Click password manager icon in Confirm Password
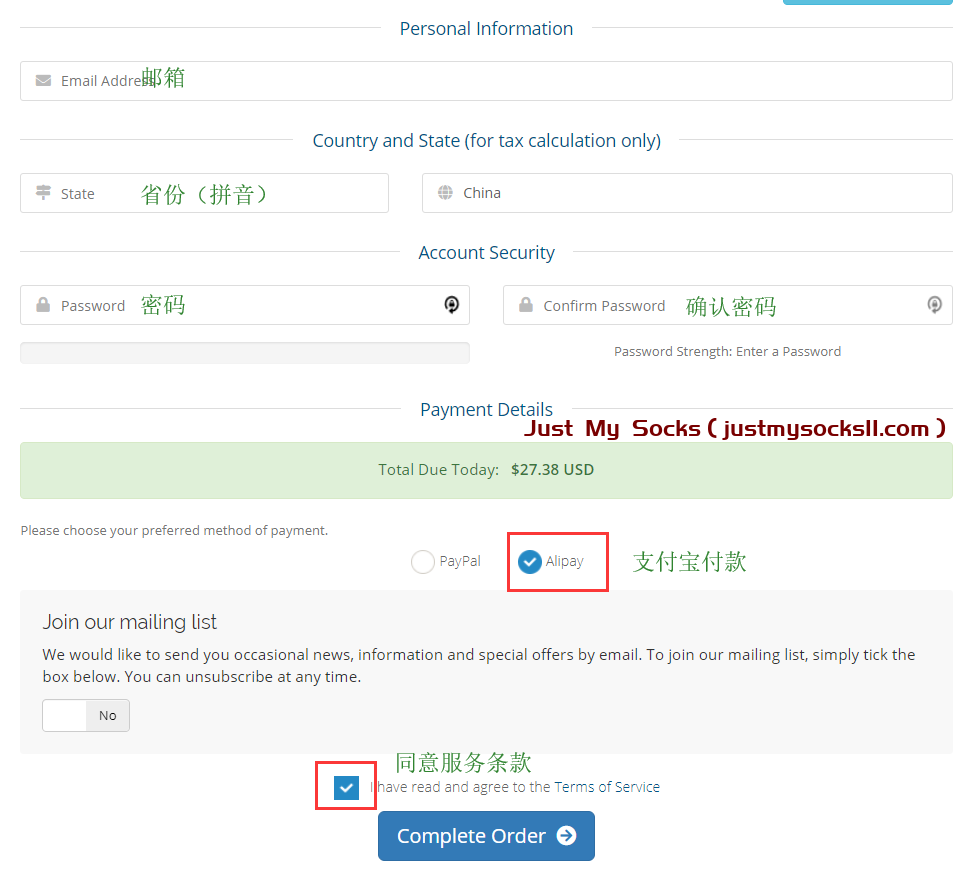 point(934,305)
